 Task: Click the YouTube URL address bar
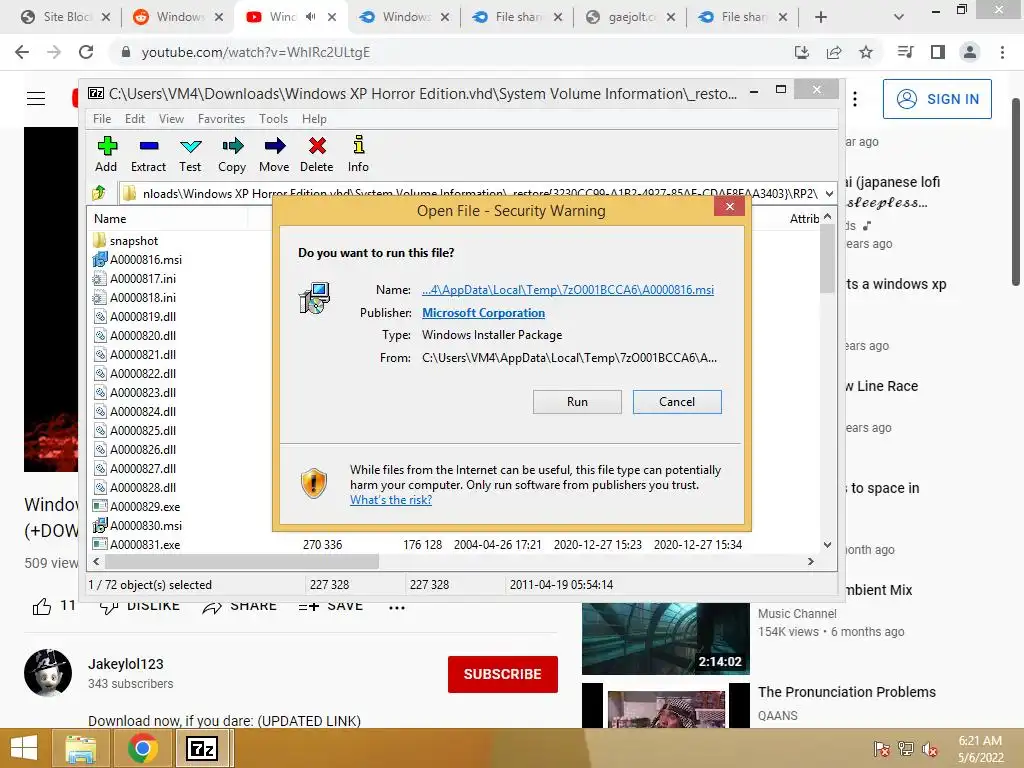(x=451, y=52)
